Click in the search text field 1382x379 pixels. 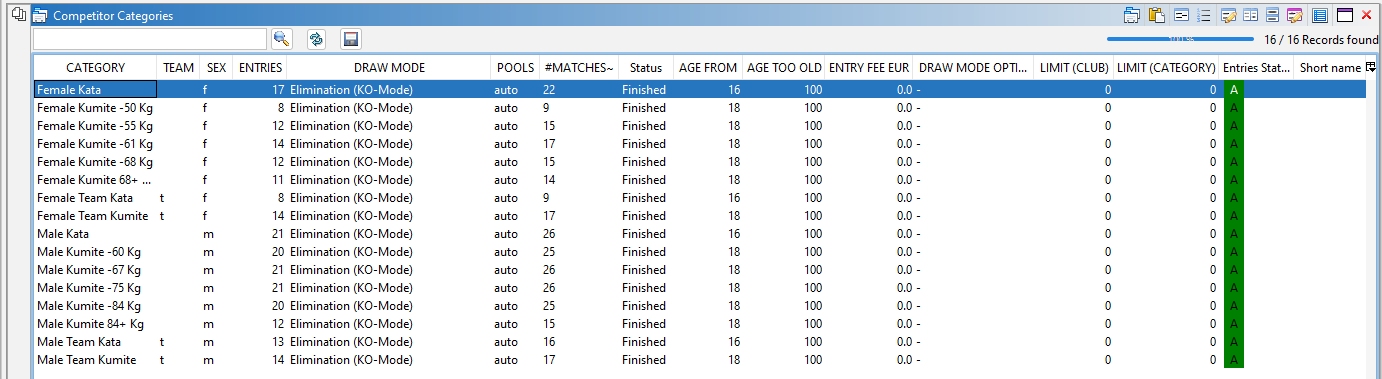click(149, 39)
